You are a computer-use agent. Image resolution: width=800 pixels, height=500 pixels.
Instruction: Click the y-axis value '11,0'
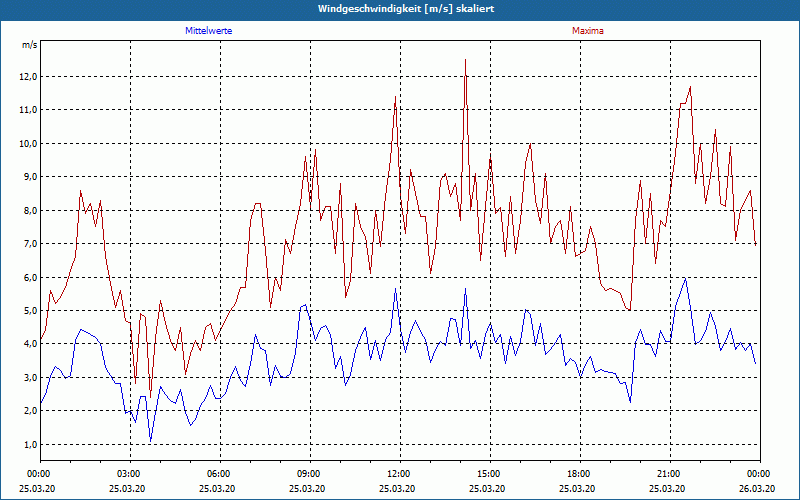[x=29, y=110]
